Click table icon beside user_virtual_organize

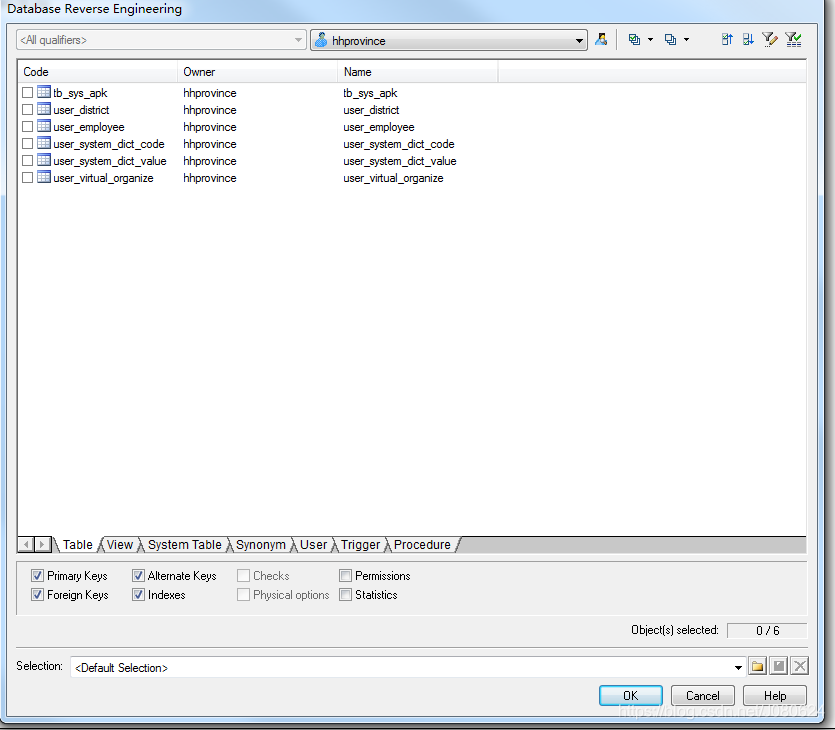pos(44,177)
